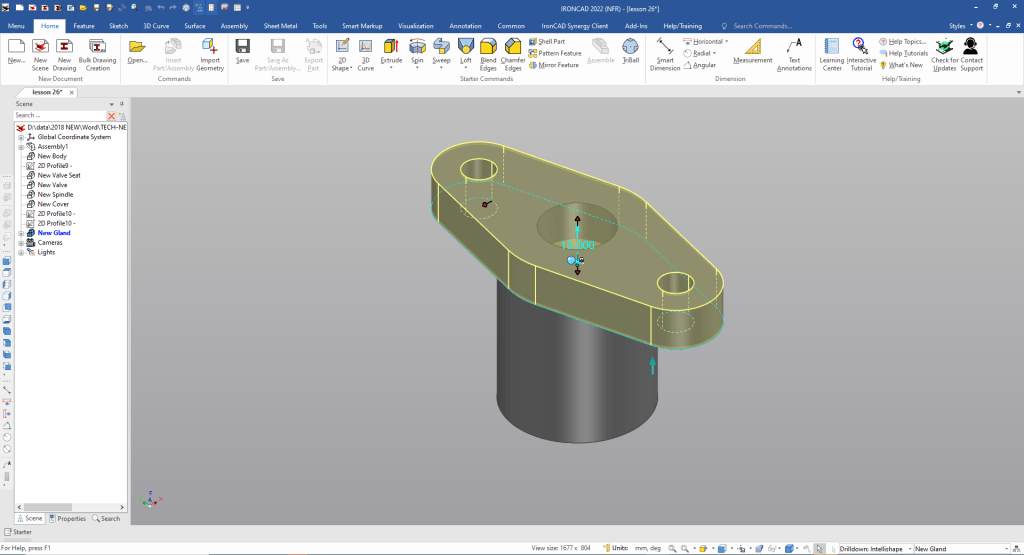1024x555 pixels.
Task: Expand the Cameras tree node
Action: tap(21, 242)
